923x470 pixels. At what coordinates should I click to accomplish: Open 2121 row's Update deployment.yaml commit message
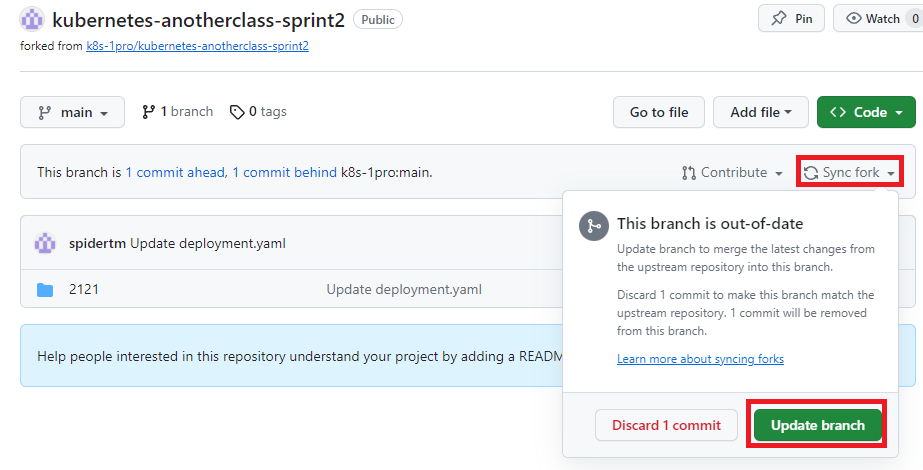click(404, 289)
